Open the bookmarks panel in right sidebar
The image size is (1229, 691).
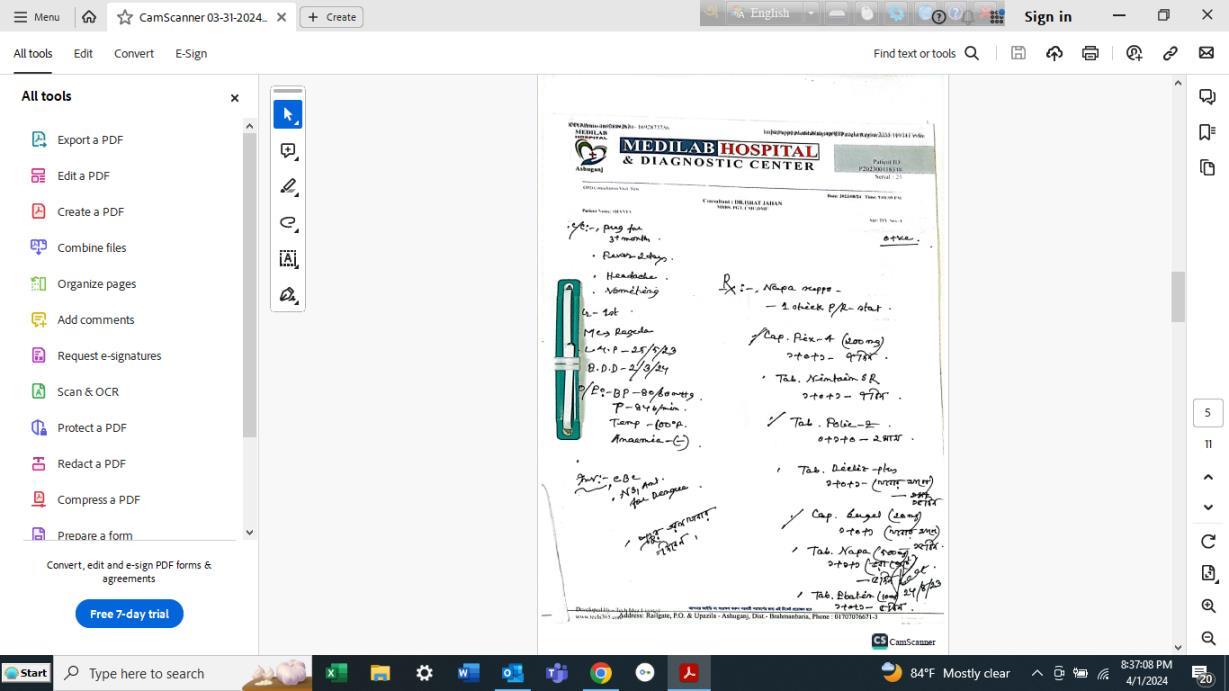pos(1207,132)
